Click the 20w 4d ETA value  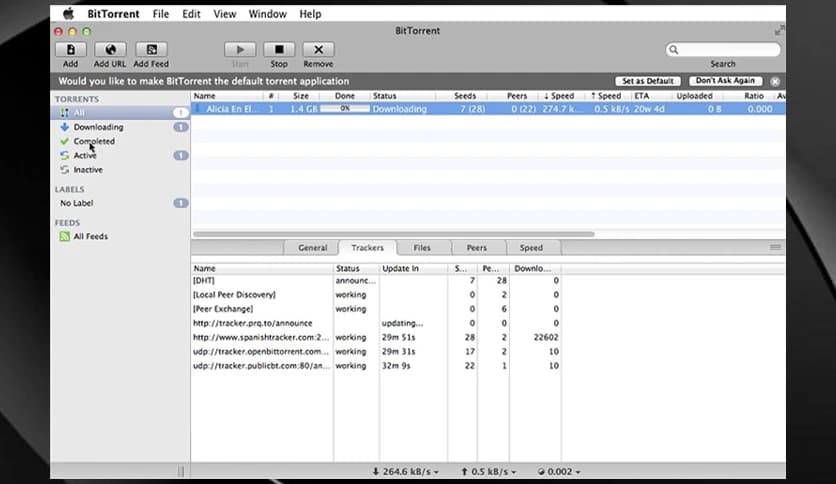(x=649, y=109)
